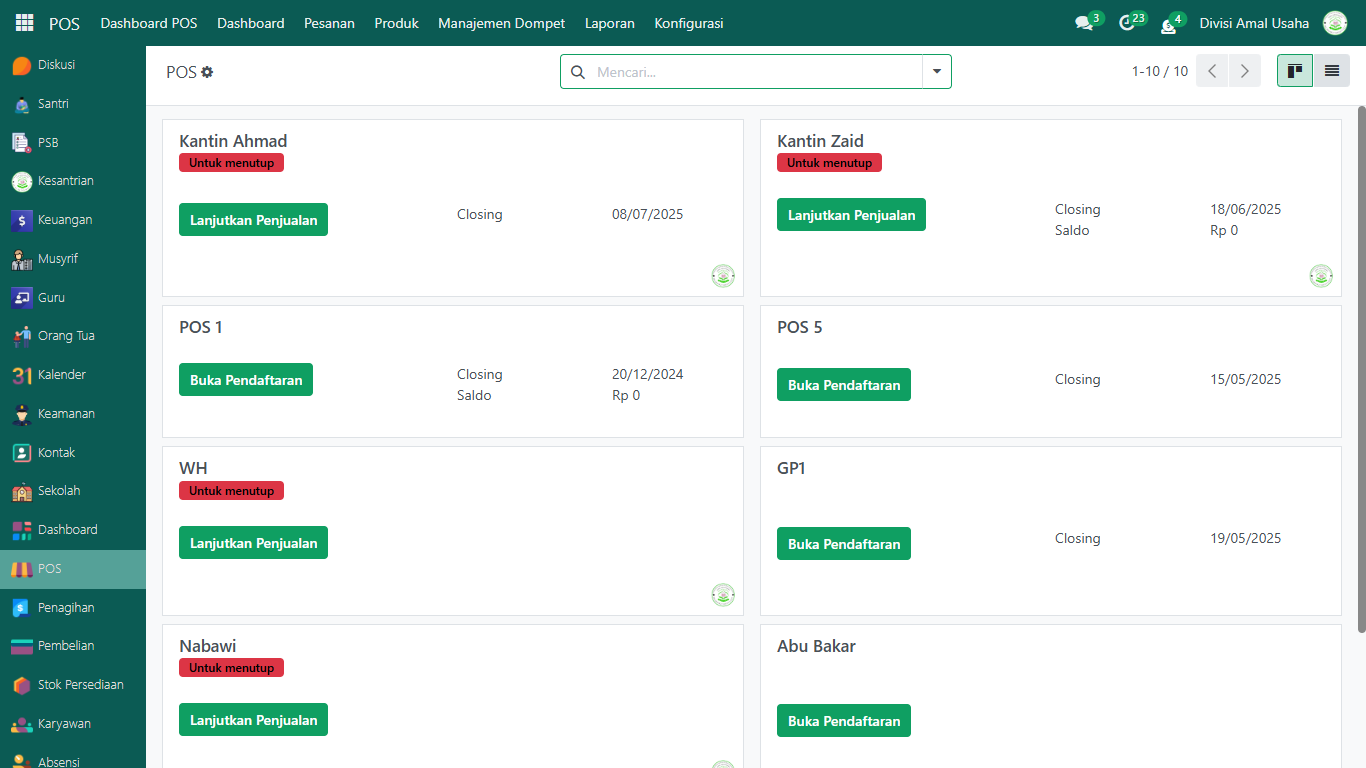Open the Laporan menu
The height and width of the screenshot is (768, 1366).
[609, 23]
